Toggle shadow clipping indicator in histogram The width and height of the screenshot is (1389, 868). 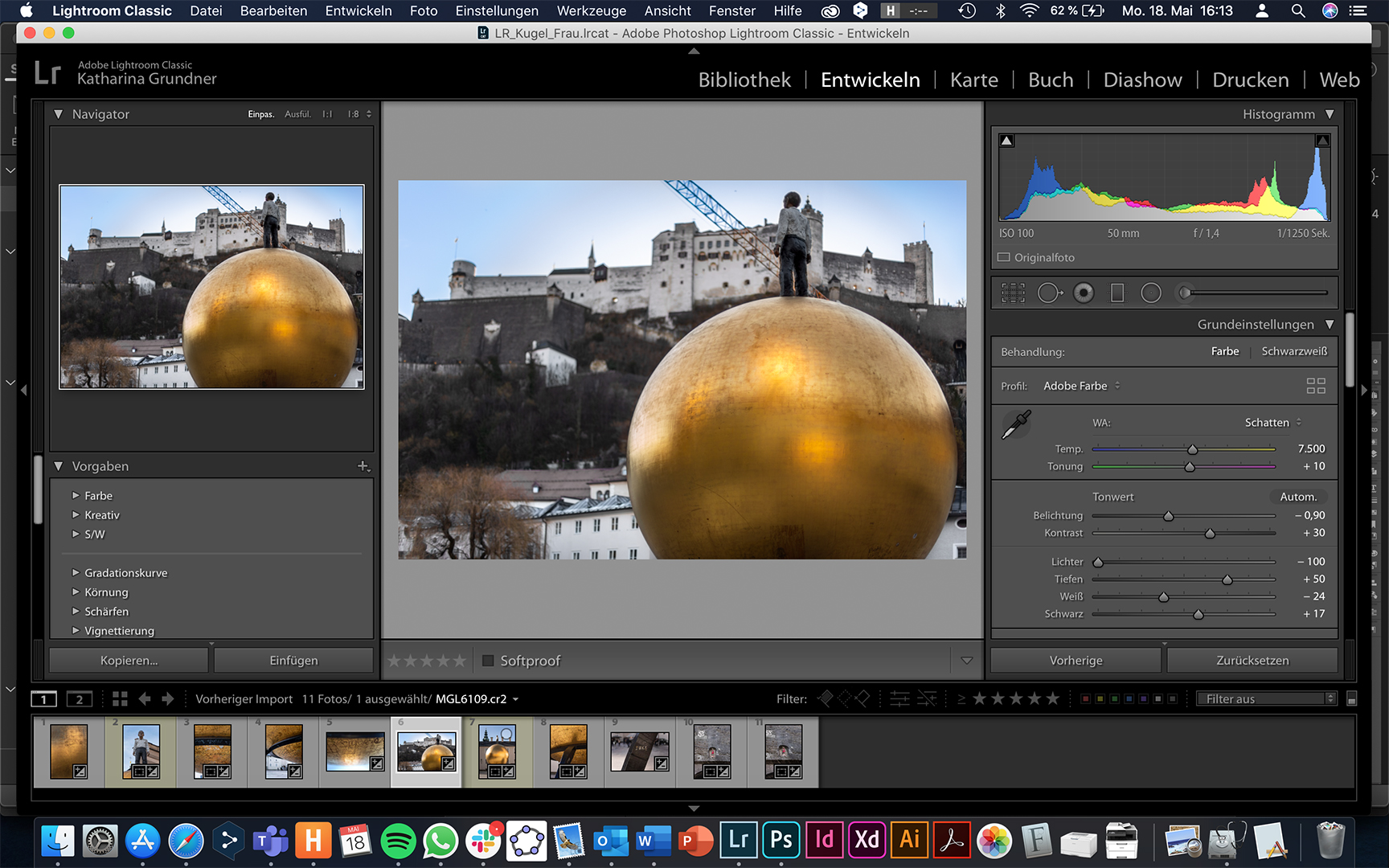[1006, 141]
